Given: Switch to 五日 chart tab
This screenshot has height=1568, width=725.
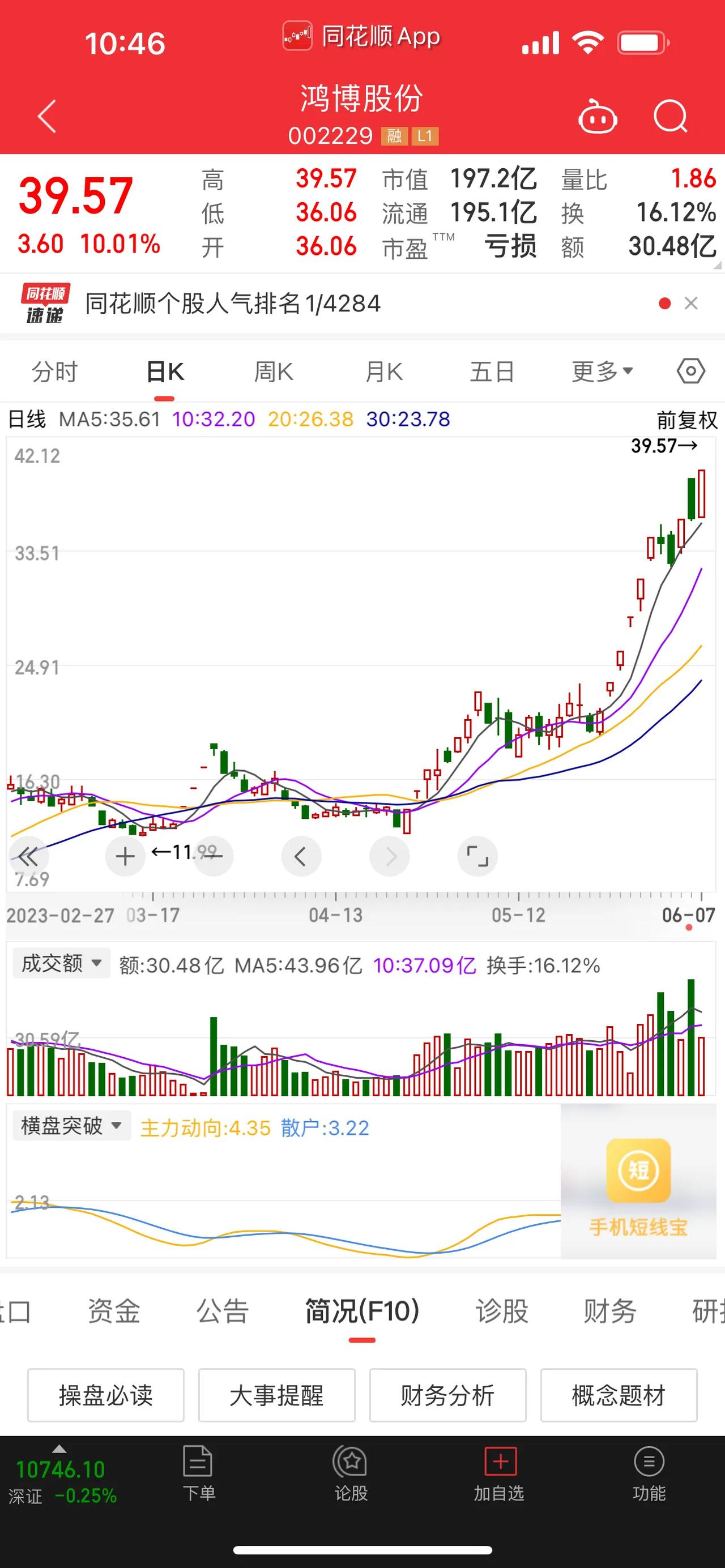Looking at the screenshot, I should pyautogui.click(x=492, y=371).
